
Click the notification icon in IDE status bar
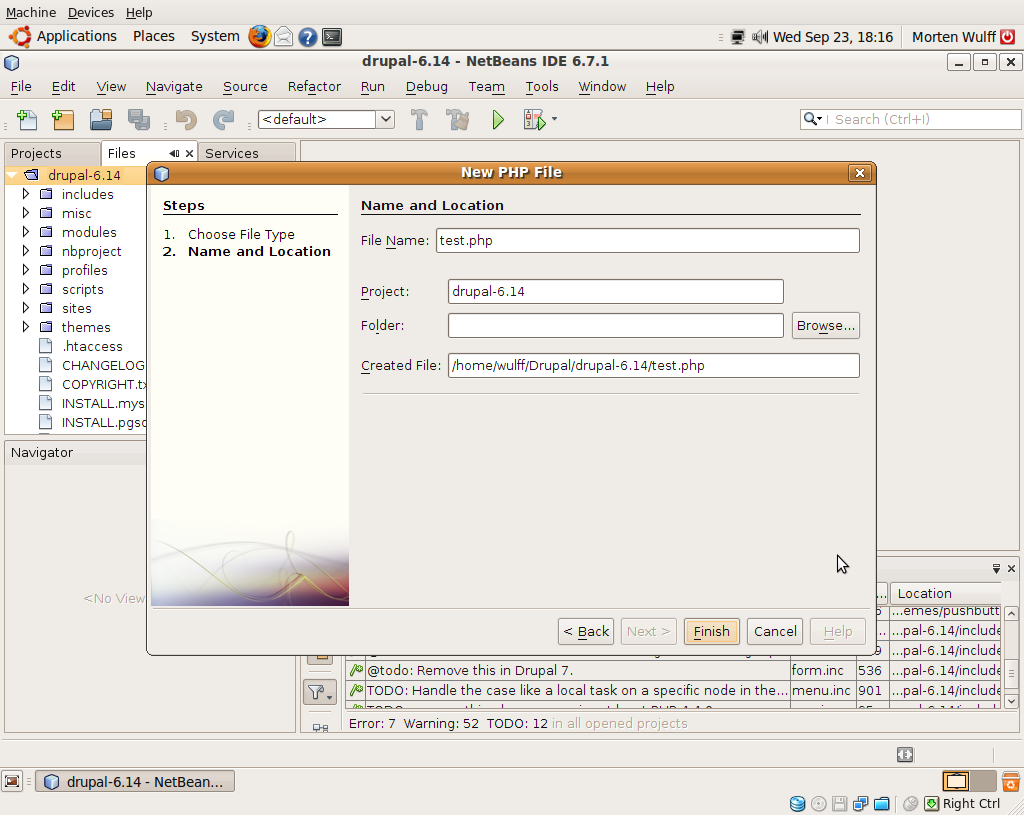pyautogui.click(x=904, y=754)
